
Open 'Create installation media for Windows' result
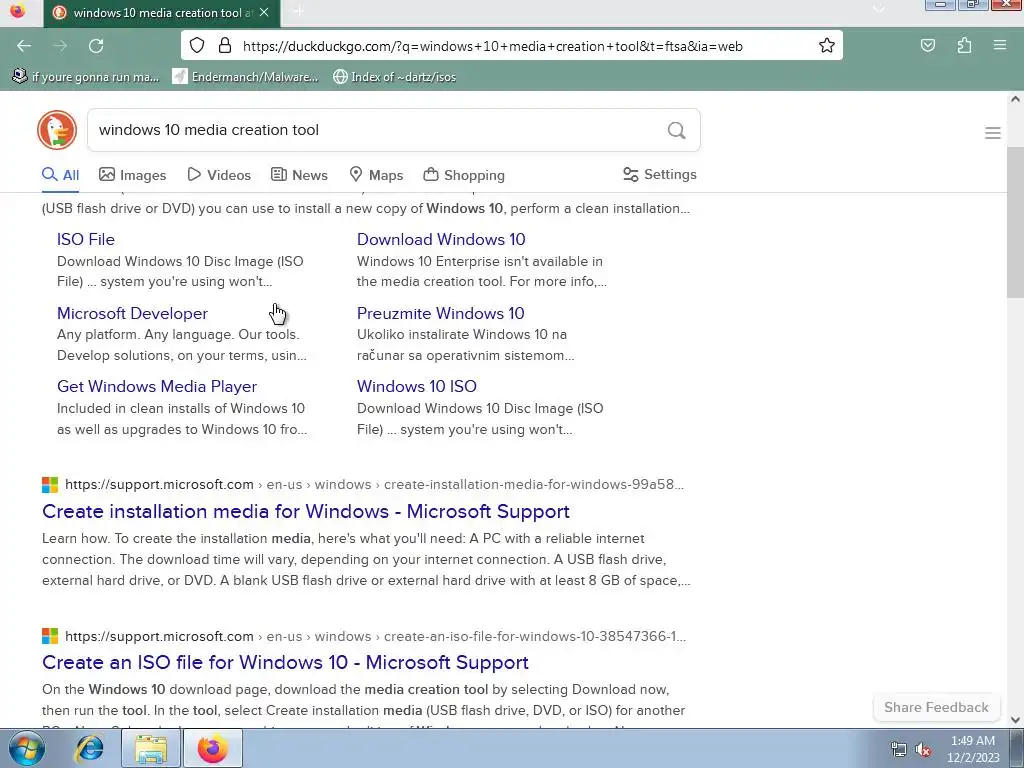pos(306,511)
